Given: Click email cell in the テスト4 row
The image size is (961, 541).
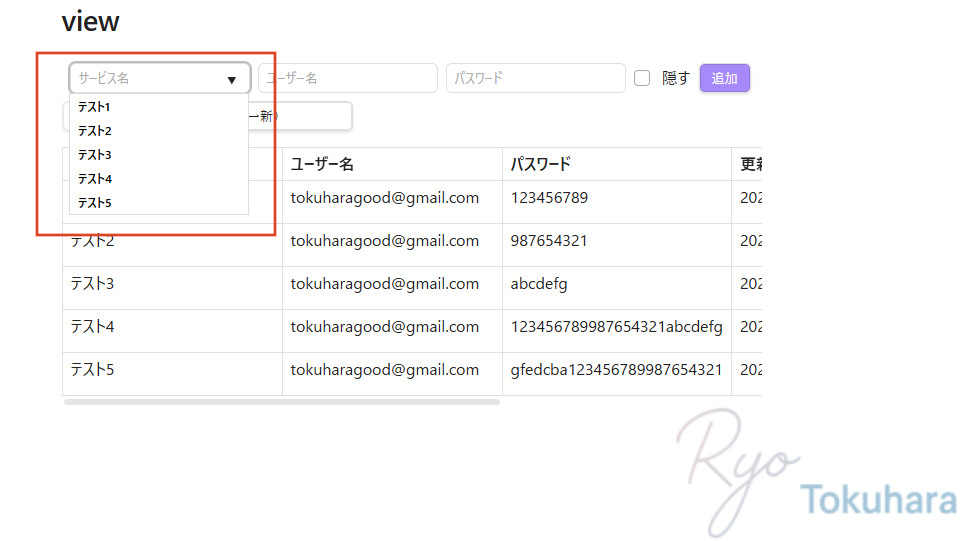Looking at the screenshot, I should pos(385,327).
